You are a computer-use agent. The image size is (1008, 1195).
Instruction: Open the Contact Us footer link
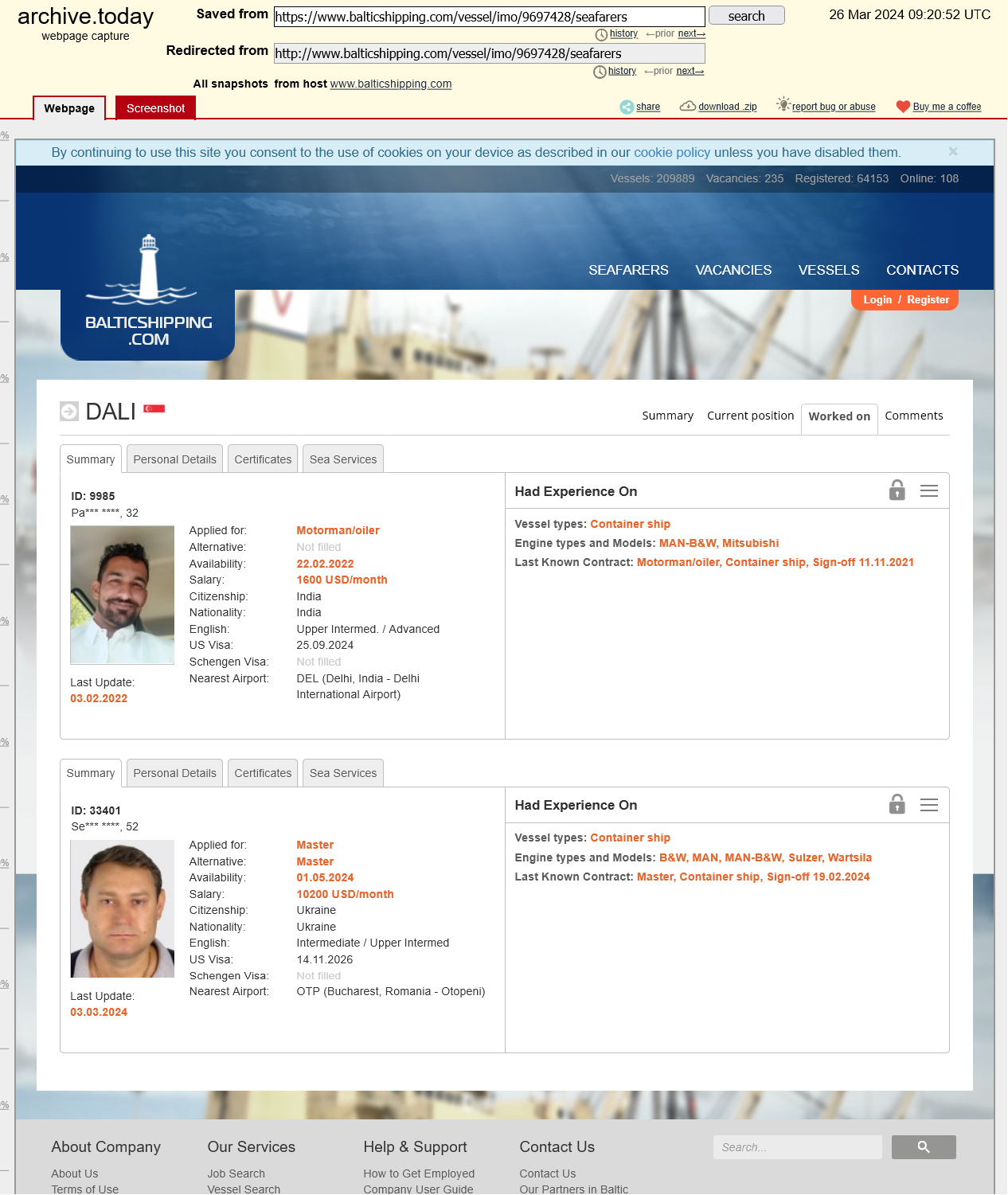[x=548, y=1174]
